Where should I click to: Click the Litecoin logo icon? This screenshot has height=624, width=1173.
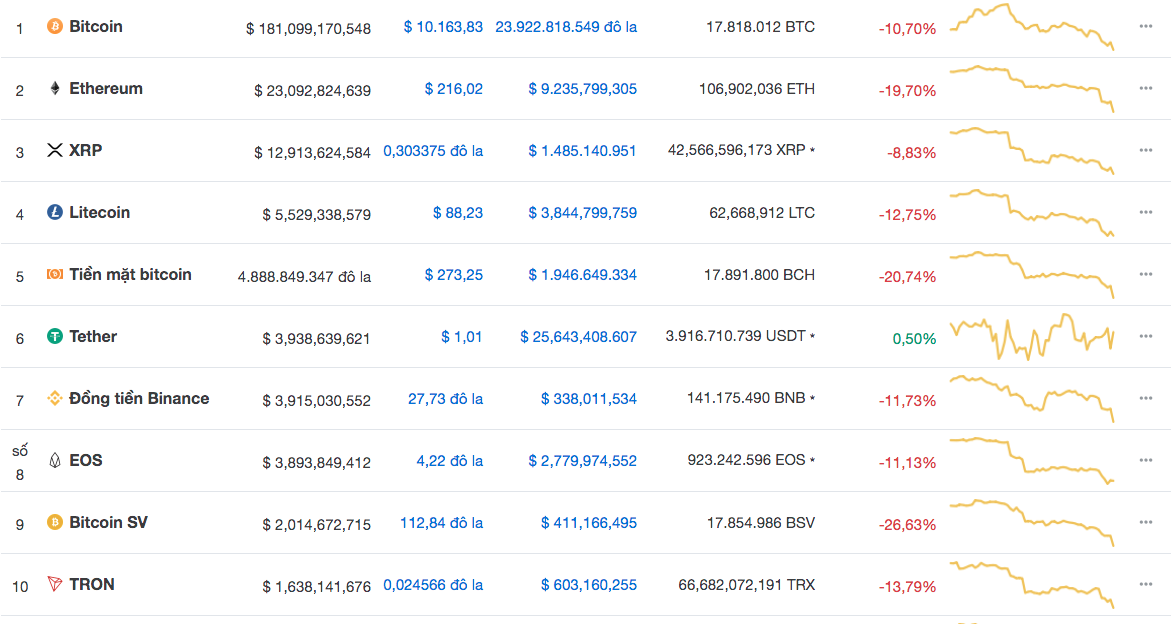click(55, 213)
